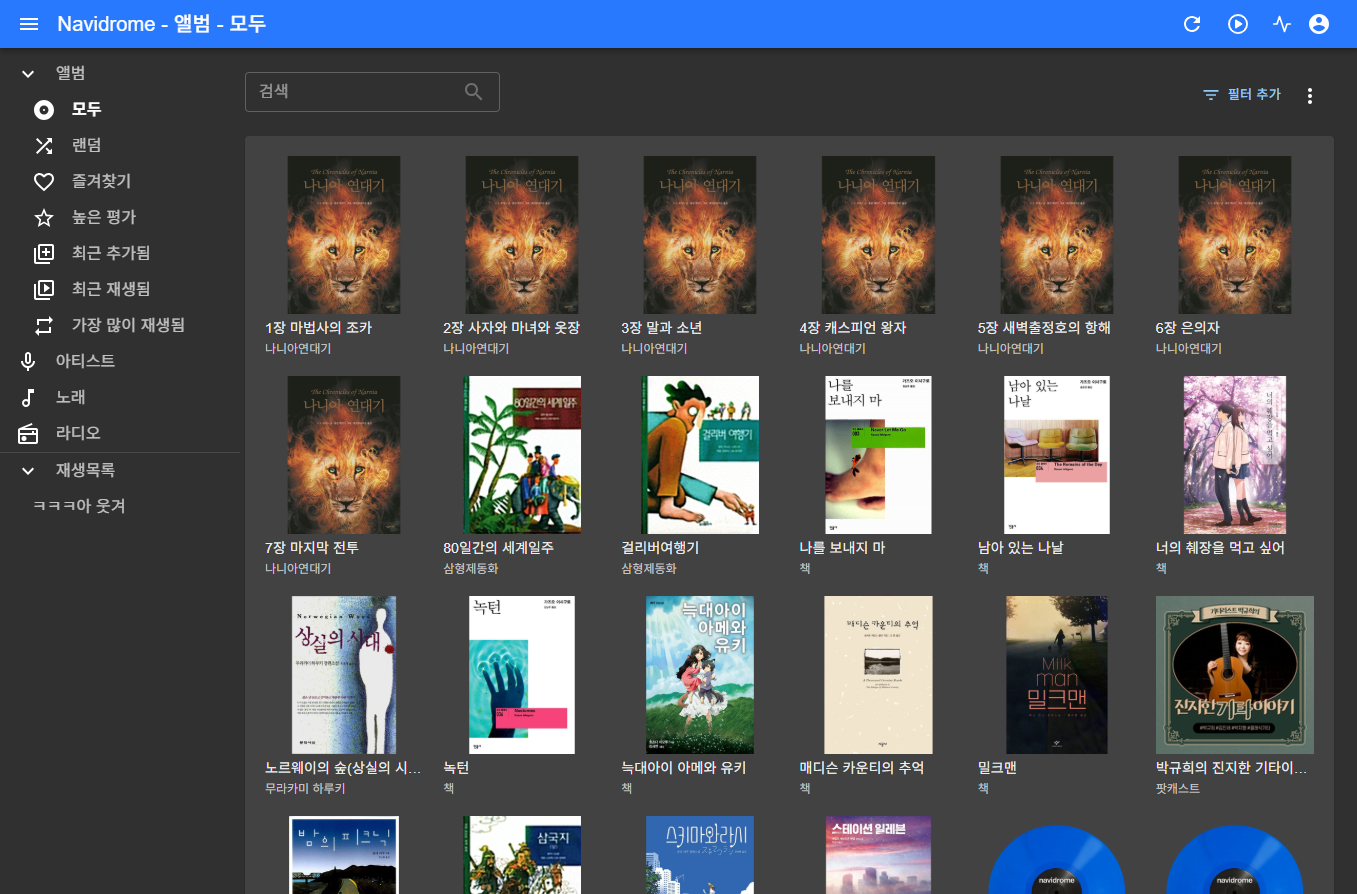1357x894 pixels.
Task: Click the 즐겨찾기 heart icon
Action: [44, 182]
